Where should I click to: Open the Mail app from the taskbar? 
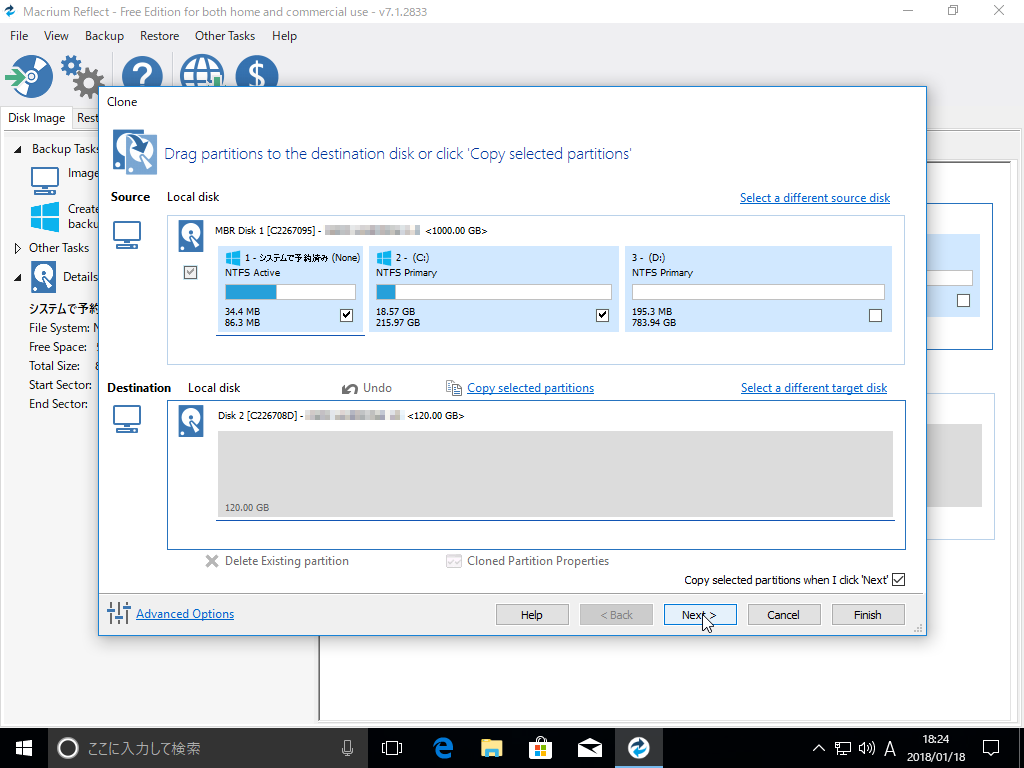click(590, 748)
